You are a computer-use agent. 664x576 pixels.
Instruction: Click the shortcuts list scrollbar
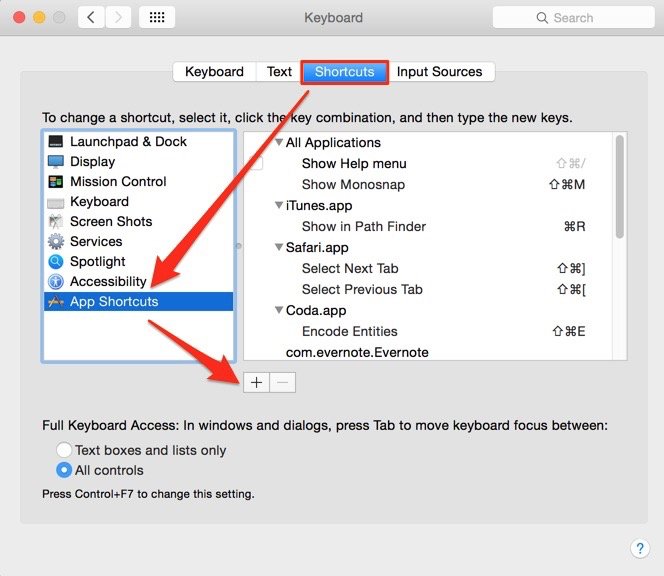coord(620,187)
